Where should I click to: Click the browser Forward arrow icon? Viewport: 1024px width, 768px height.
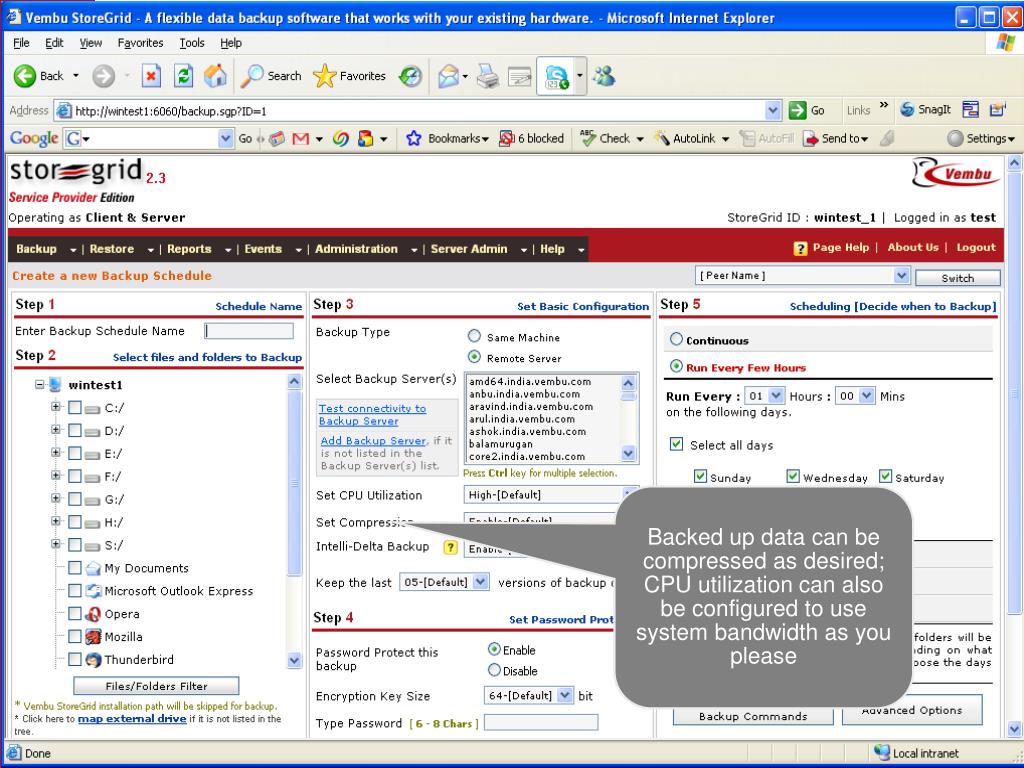pos(103,76)
